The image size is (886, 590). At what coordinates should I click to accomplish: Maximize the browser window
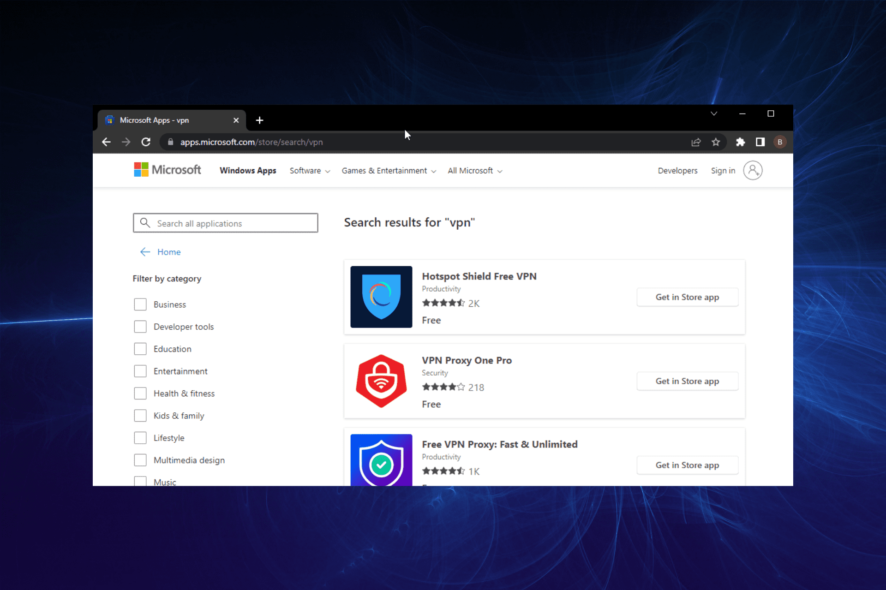[771, 114]
